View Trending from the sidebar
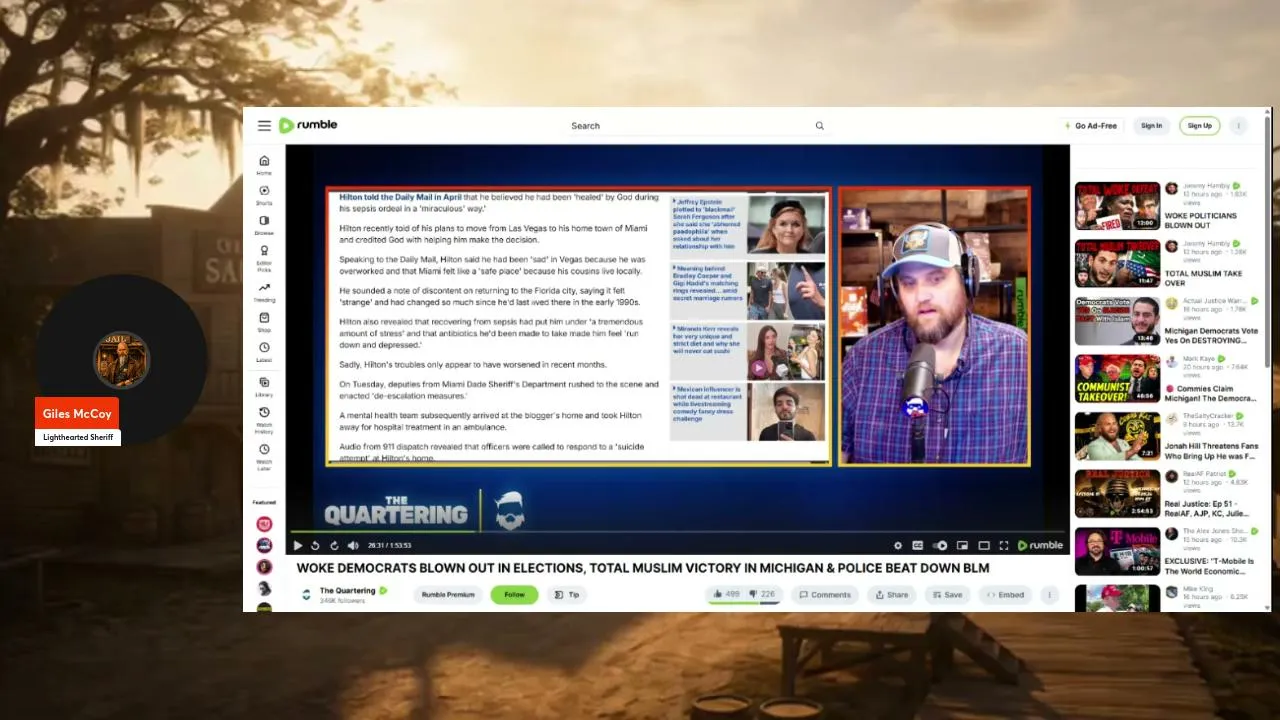Viewport: 1280px width, 720px height. pyautogui.click(x=264, y=292)
